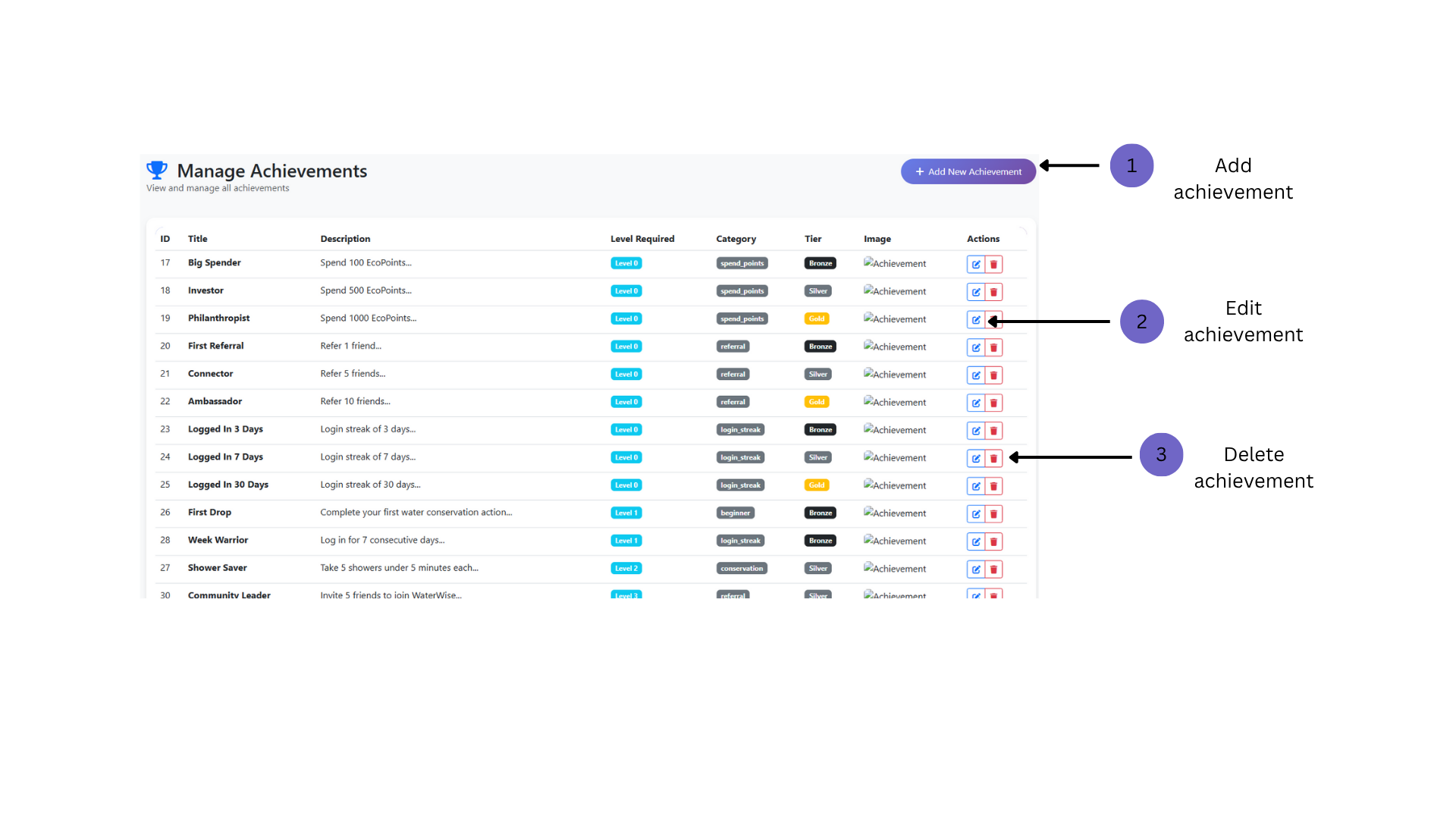The height and width of the screenshot is (819, 1456).
Task: Select the Shower Saver title
Action: tap(217, 568)
